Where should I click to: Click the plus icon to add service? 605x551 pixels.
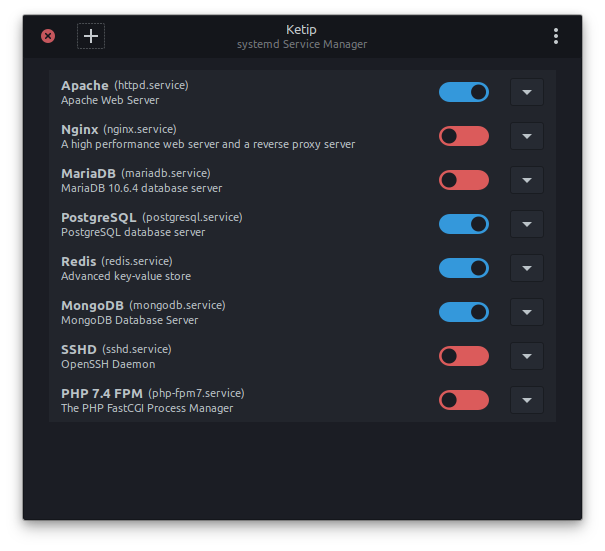point(91,36)
